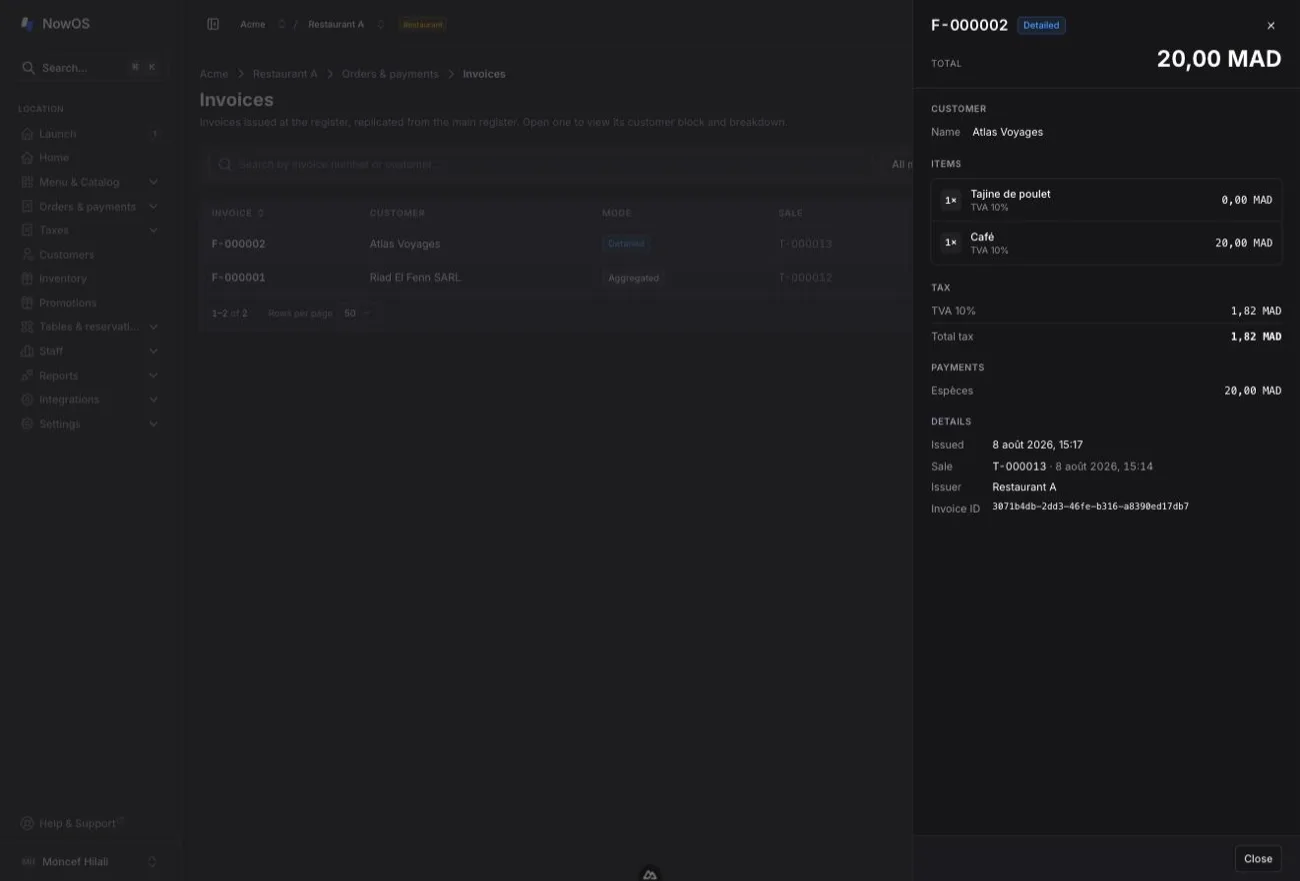Click the Settings gear icon in the sidebar

27,424
